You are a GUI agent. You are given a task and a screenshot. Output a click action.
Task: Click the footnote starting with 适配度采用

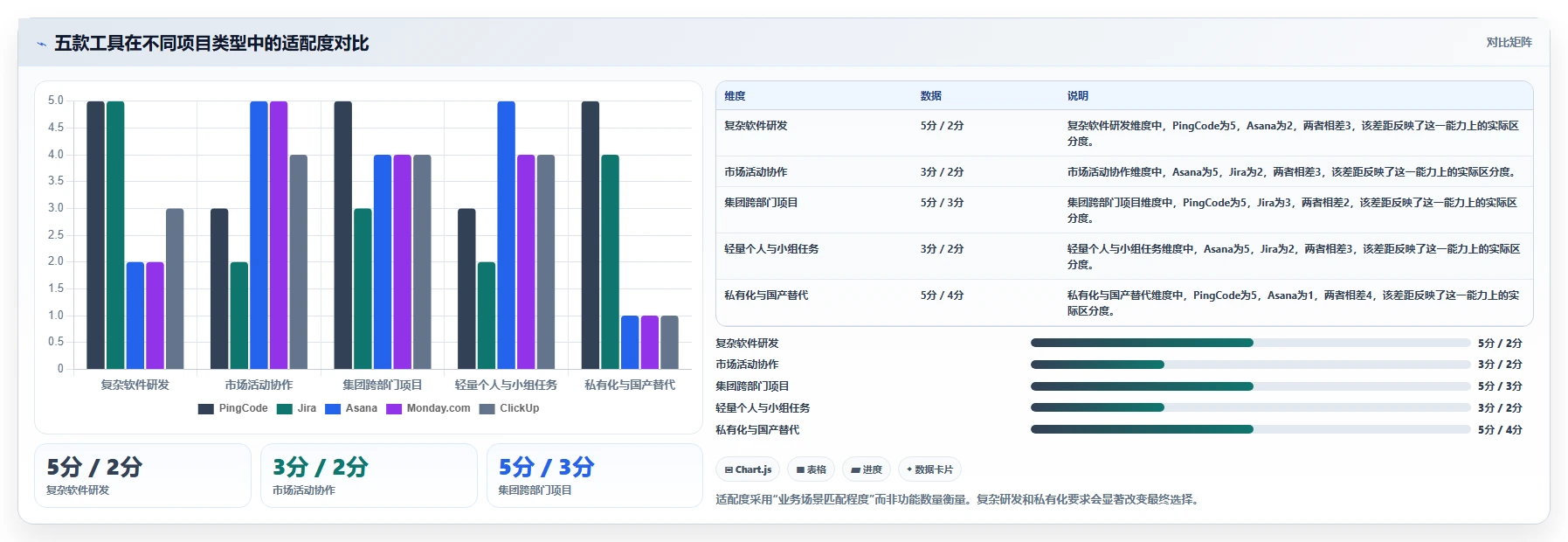(959, 500)
